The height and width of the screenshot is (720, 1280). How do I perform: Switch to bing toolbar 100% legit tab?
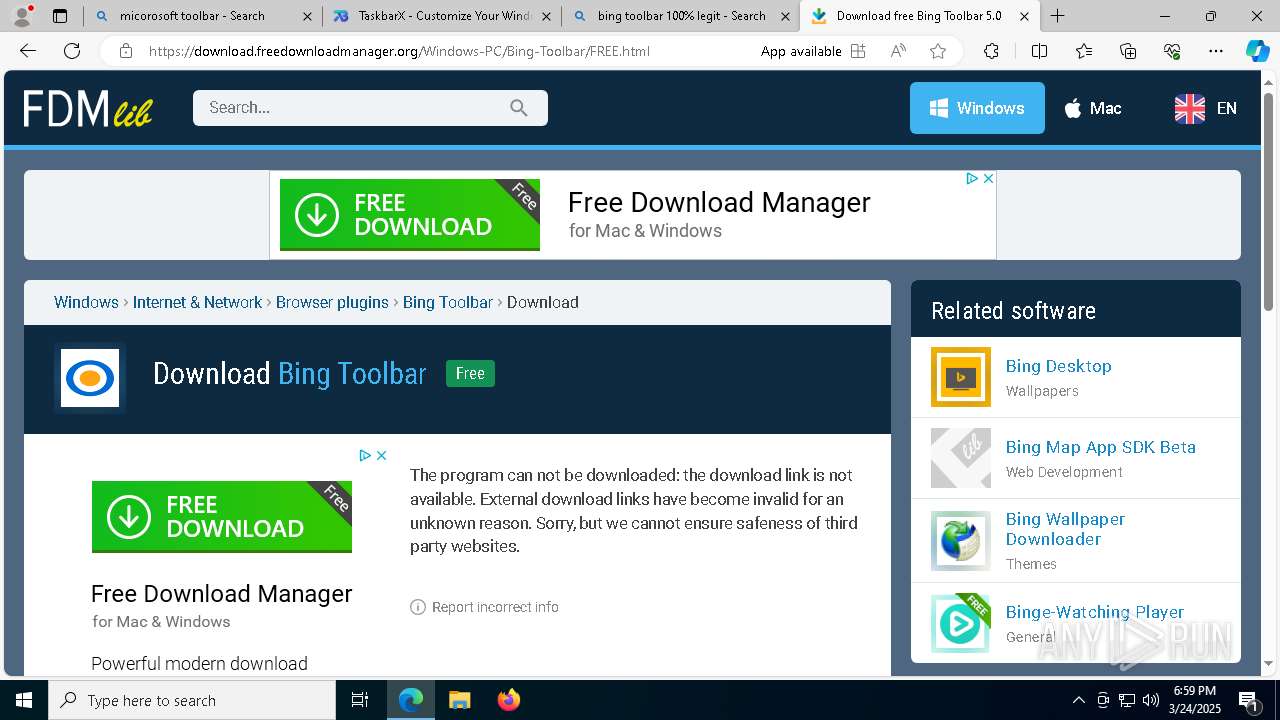681,16
